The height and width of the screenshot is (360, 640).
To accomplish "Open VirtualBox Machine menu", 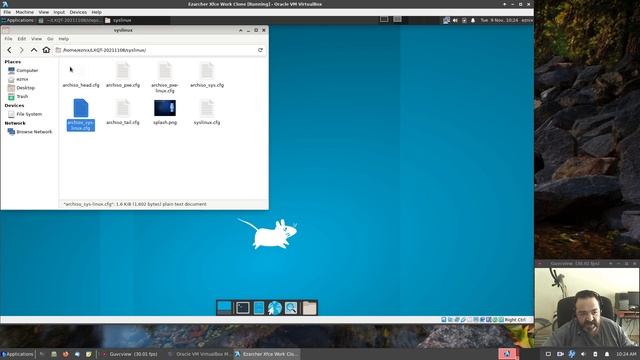I will coord(24,12).
